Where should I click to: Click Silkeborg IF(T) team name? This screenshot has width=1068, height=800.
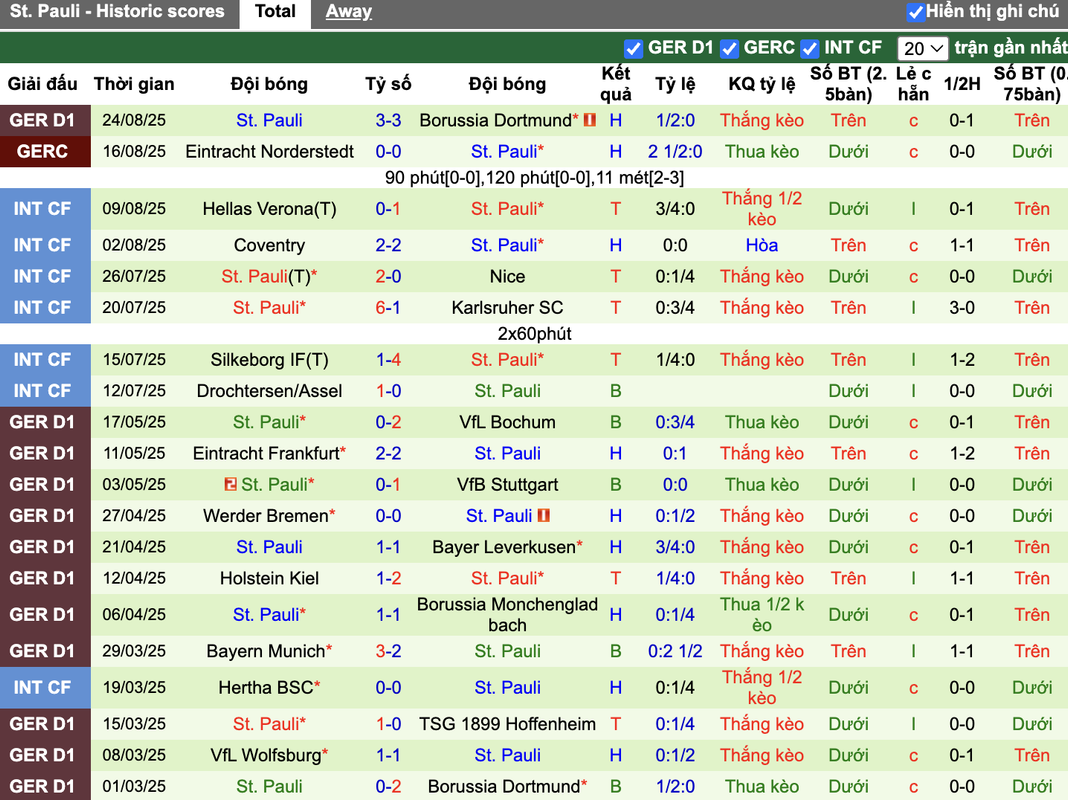[x=269, y=359]
